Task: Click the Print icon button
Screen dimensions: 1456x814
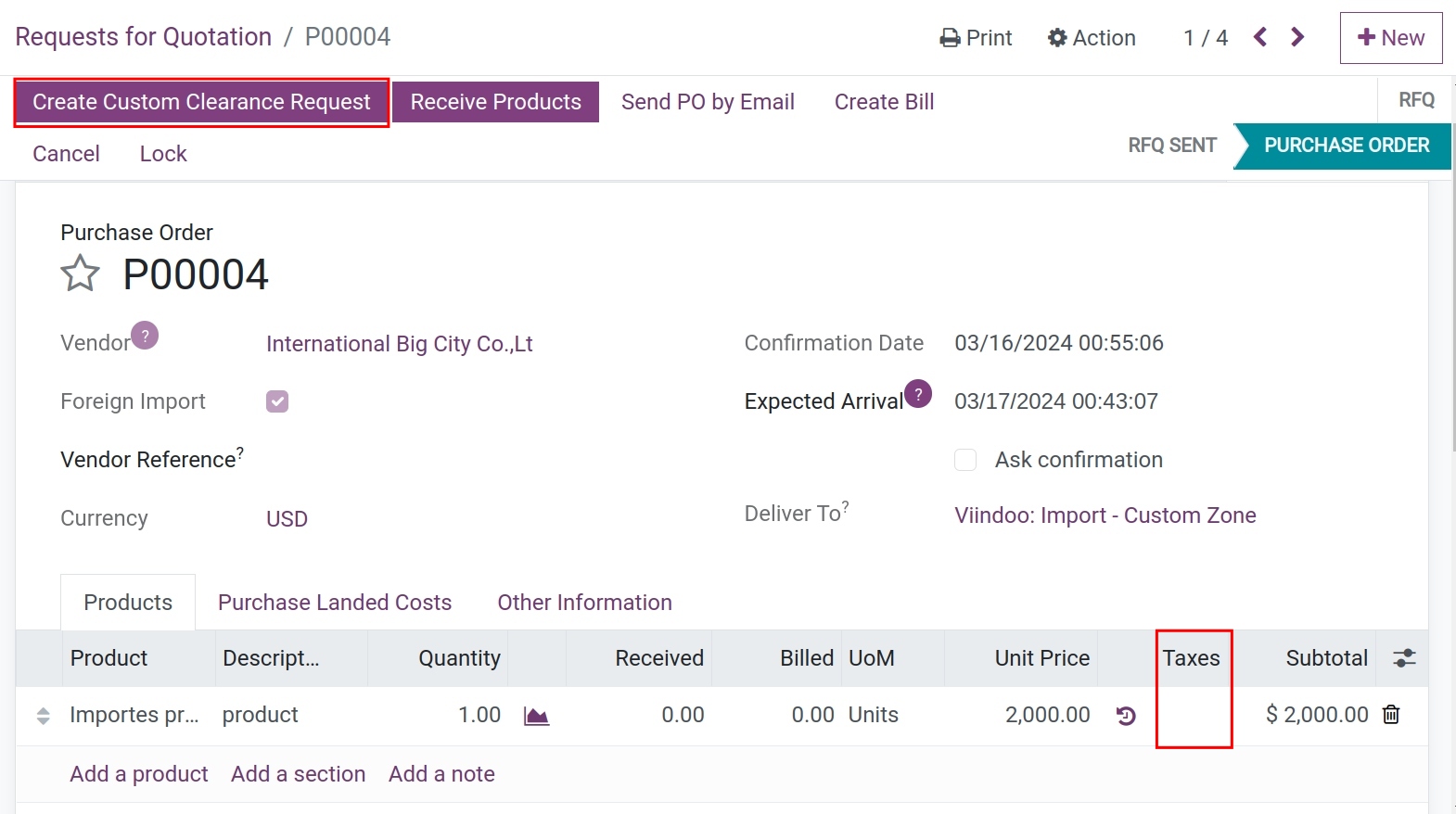Action: 975,38
